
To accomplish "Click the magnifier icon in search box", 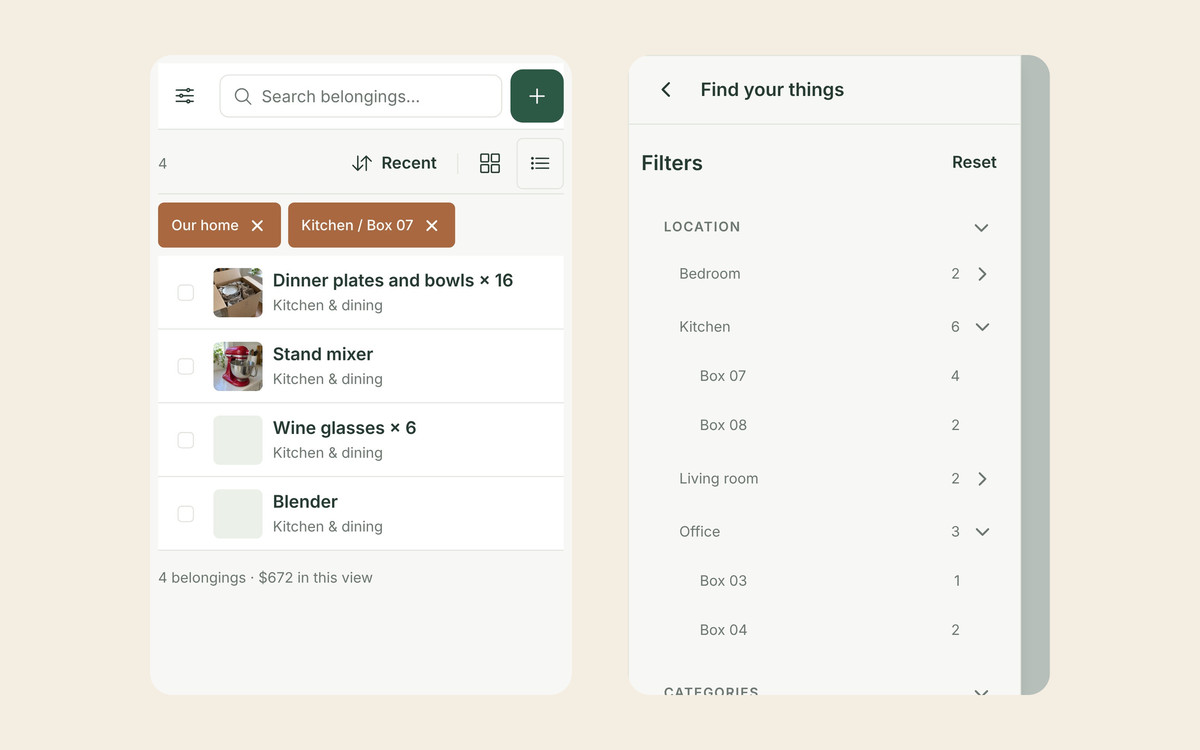I will 243,97.
